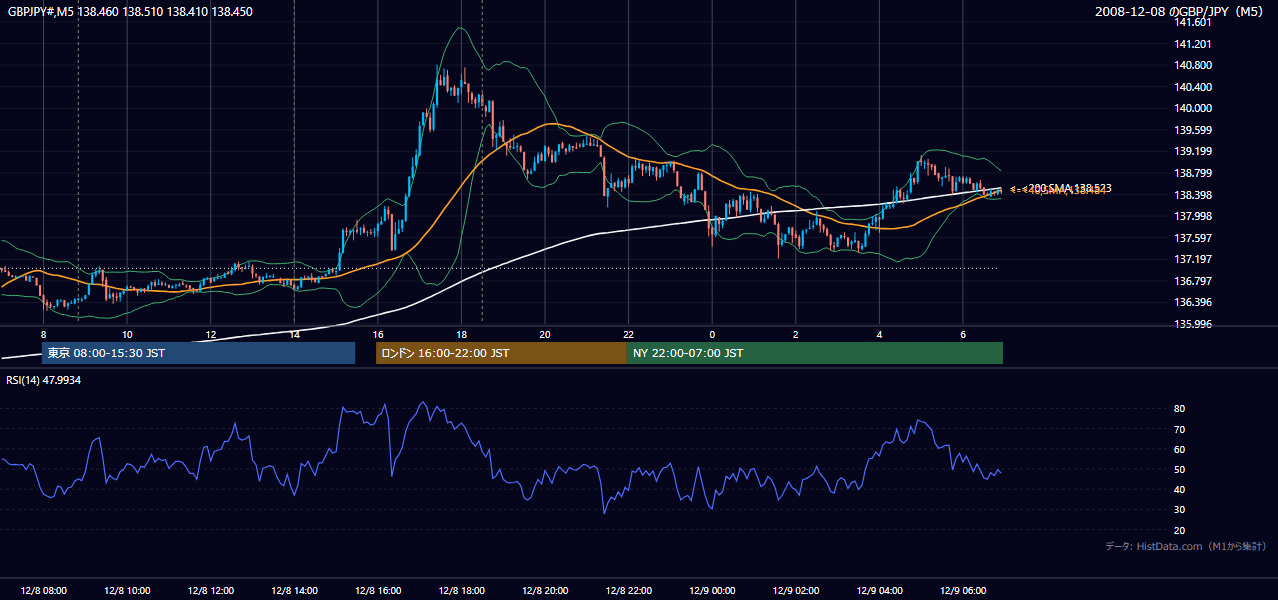The height and width of the screenshot is (600, 1278).
Task: Select the 東京 08:00-15:30 JST session bar
Action: point(198,353)
